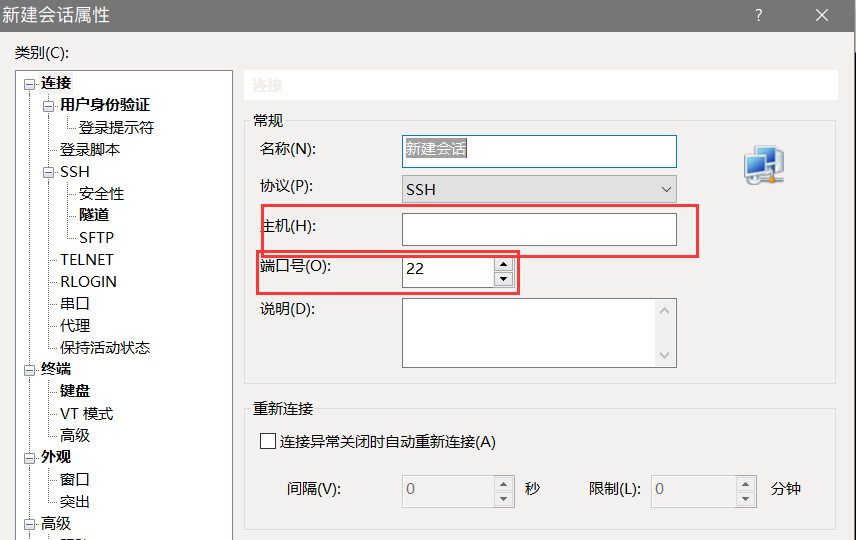This screenshot has height=540, width=856.
Task: Select 连接 in category tree
Action: (56, 83)
